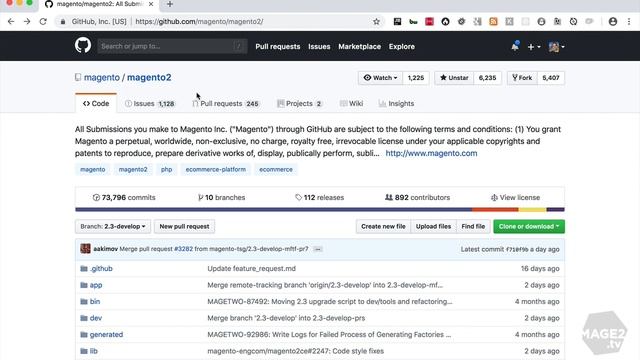Screen dimensions: 640x360
Task: Click the browser address bar URL
Action: click(199, 22)
